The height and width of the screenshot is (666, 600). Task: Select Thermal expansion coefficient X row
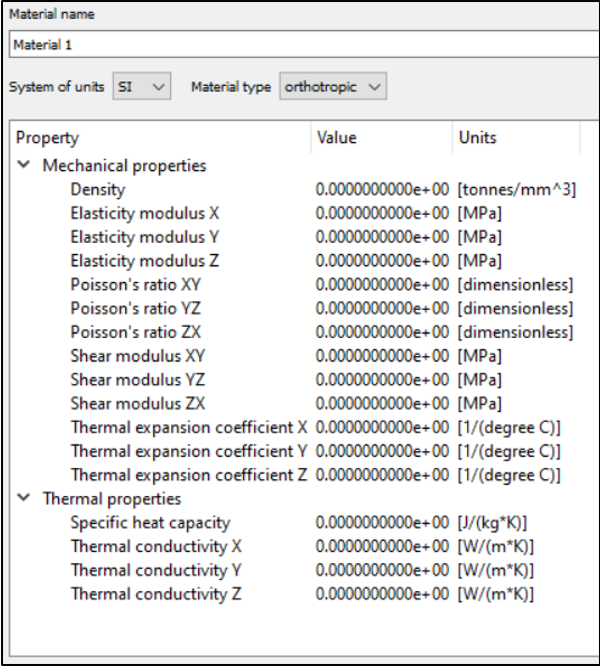tap(188, 427)
